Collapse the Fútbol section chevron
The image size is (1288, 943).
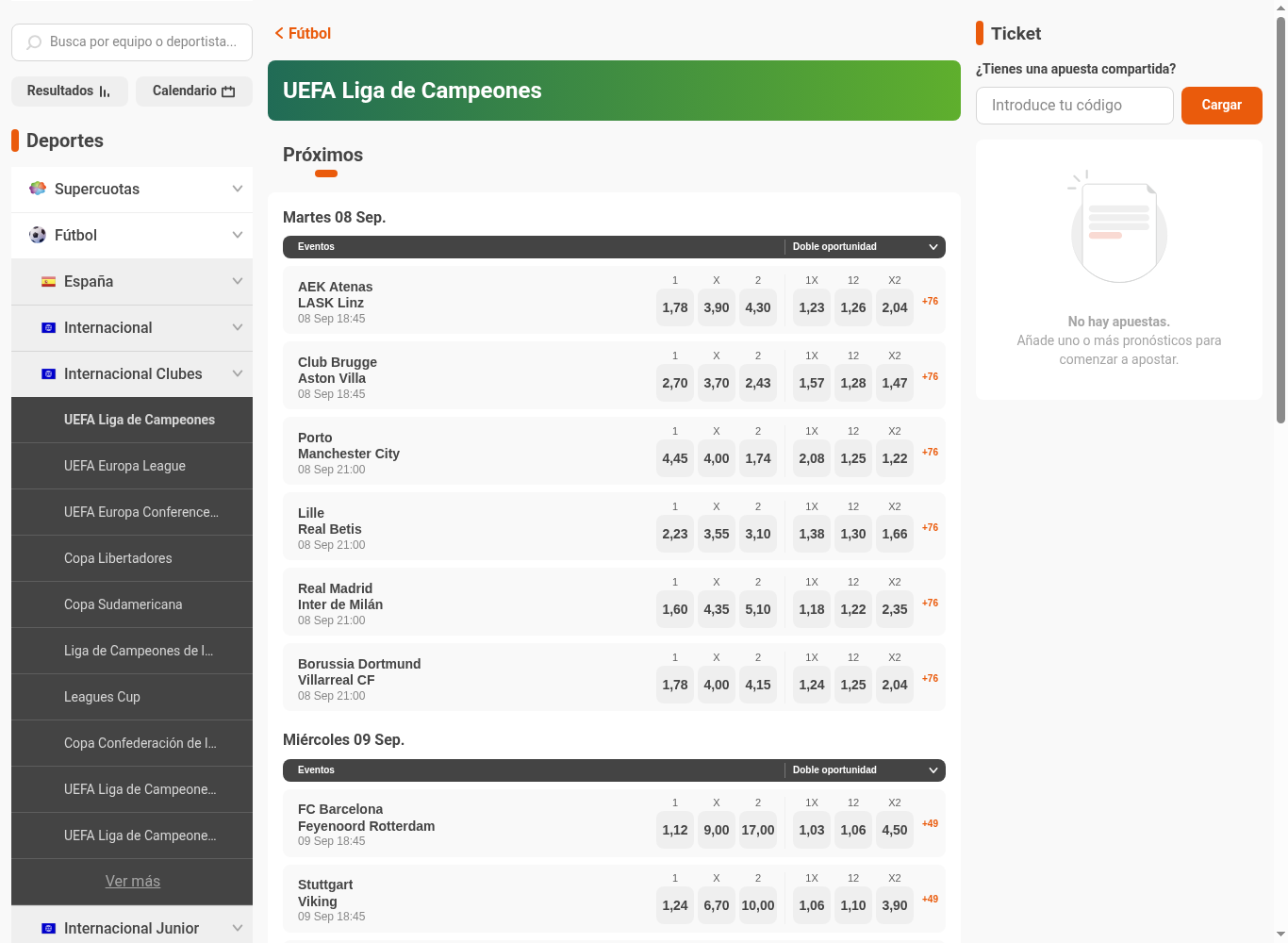(x=238, y=235)
